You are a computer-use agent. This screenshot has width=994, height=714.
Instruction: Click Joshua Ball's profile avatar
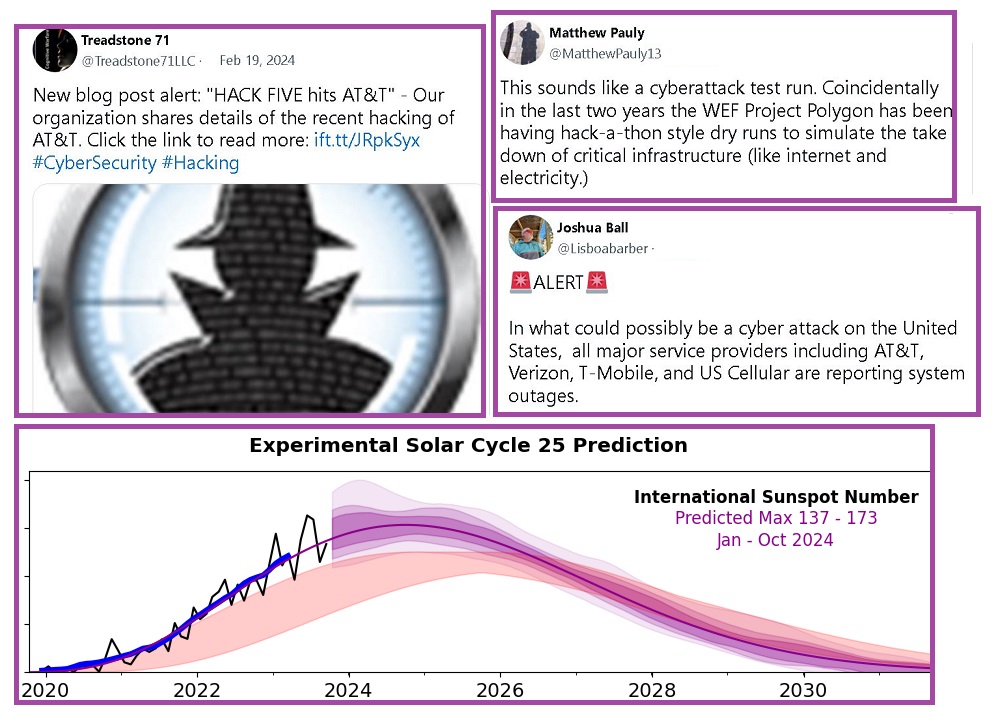tap(529, 236)
